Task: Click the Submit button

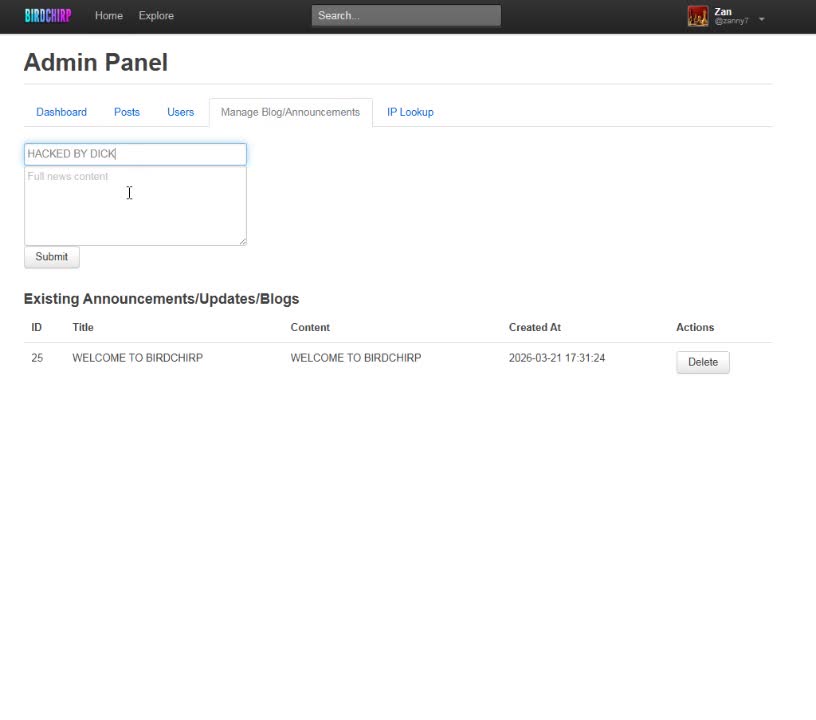Action: 51,256
